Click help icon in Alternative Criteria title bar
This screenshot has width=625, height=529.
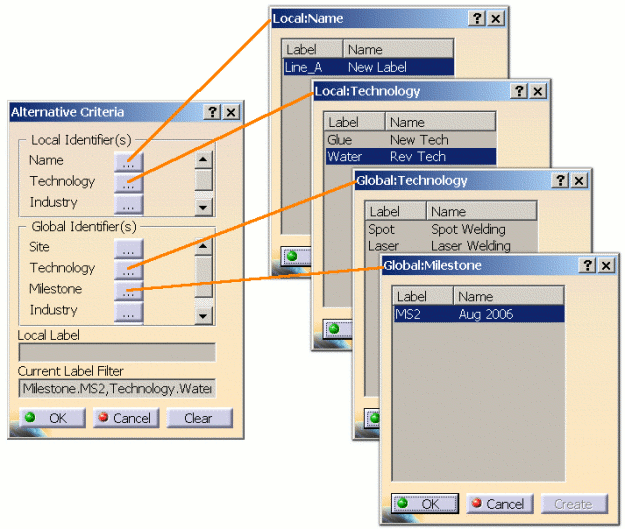pos(212,113)
